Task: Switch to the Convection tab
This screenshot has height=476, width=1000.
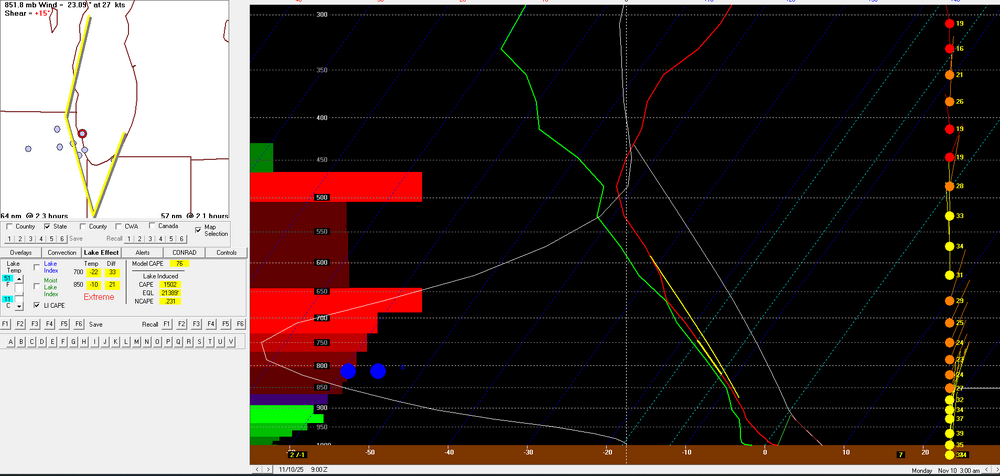Action: 62,253
